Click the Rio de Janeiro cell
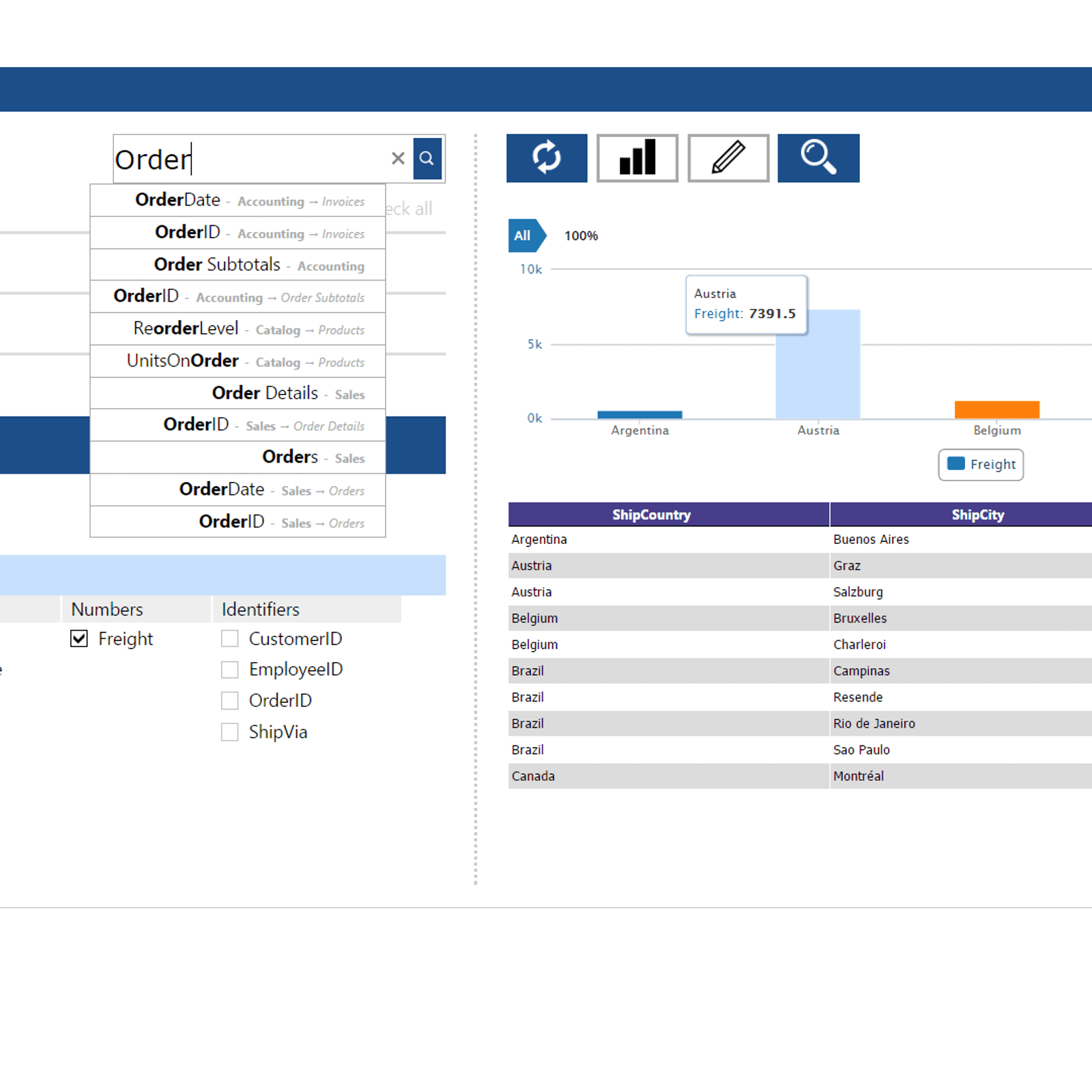Screen dimensions: 1092x1092 [x=962, y=723]
